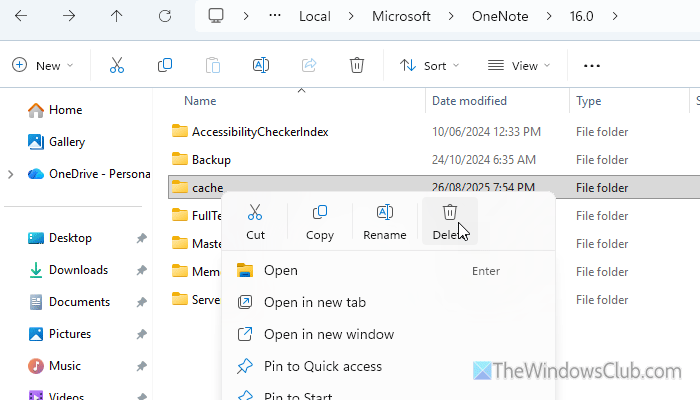
Task: Click the pin icon next to Downloads
Action: click(142, 270)
